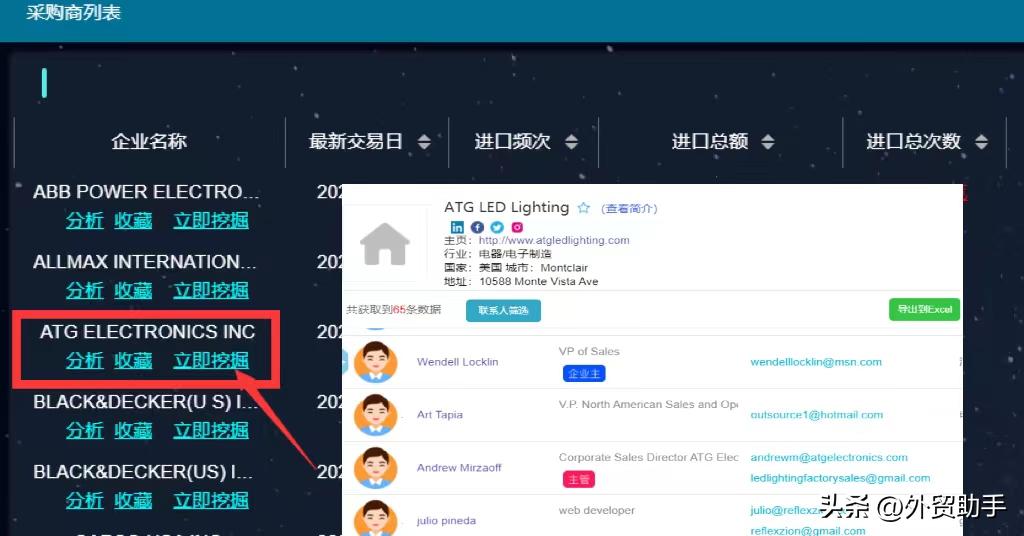The width and height of the screenshot is (1024, 536).
Task: Click 分析 under BLACK&DECKER(U S)
Action: point(85,430)
